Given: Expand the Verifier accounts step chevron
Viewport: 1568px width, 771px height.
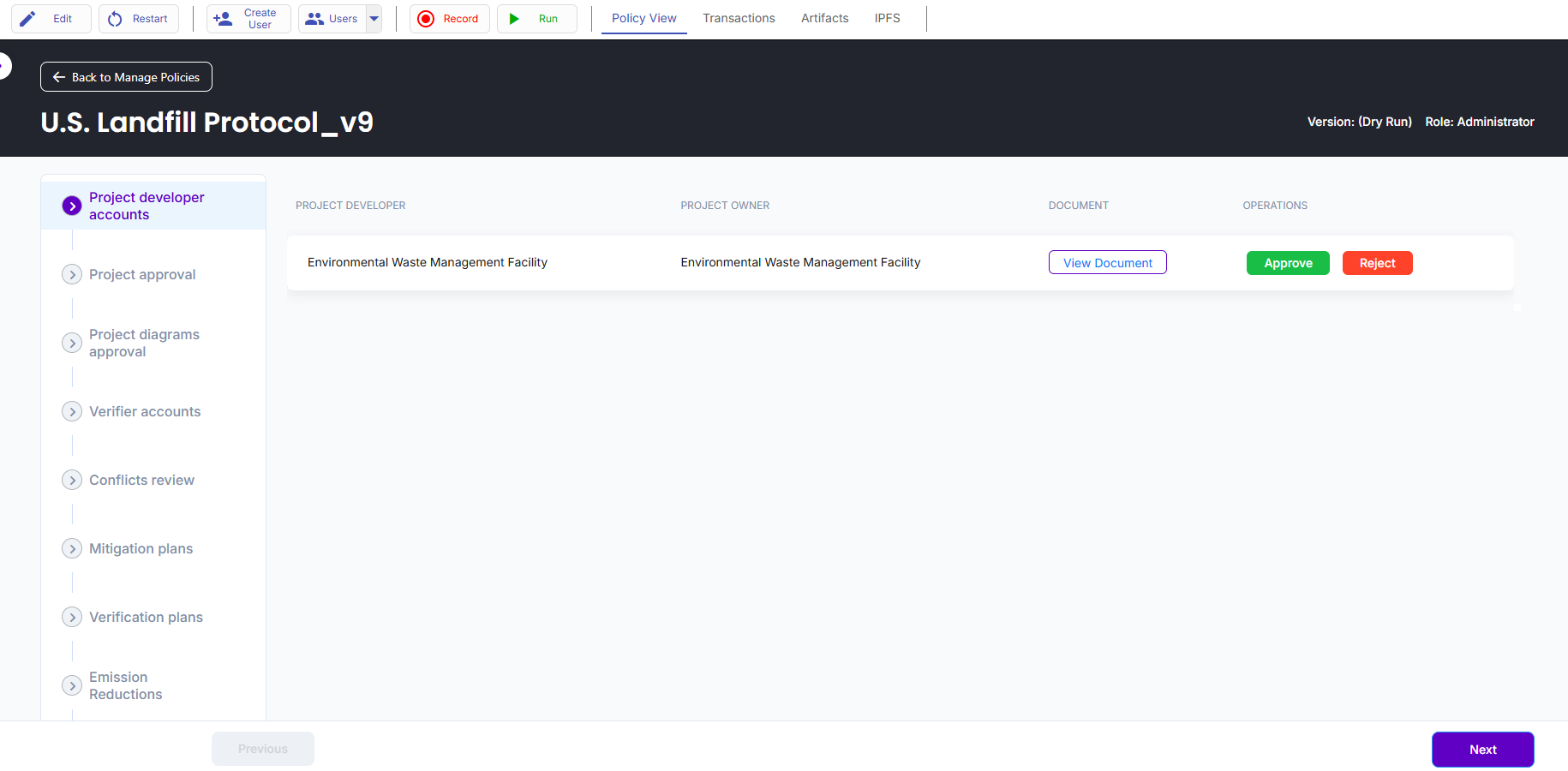Looking at the screenshot, I should (x=72, y=412).
